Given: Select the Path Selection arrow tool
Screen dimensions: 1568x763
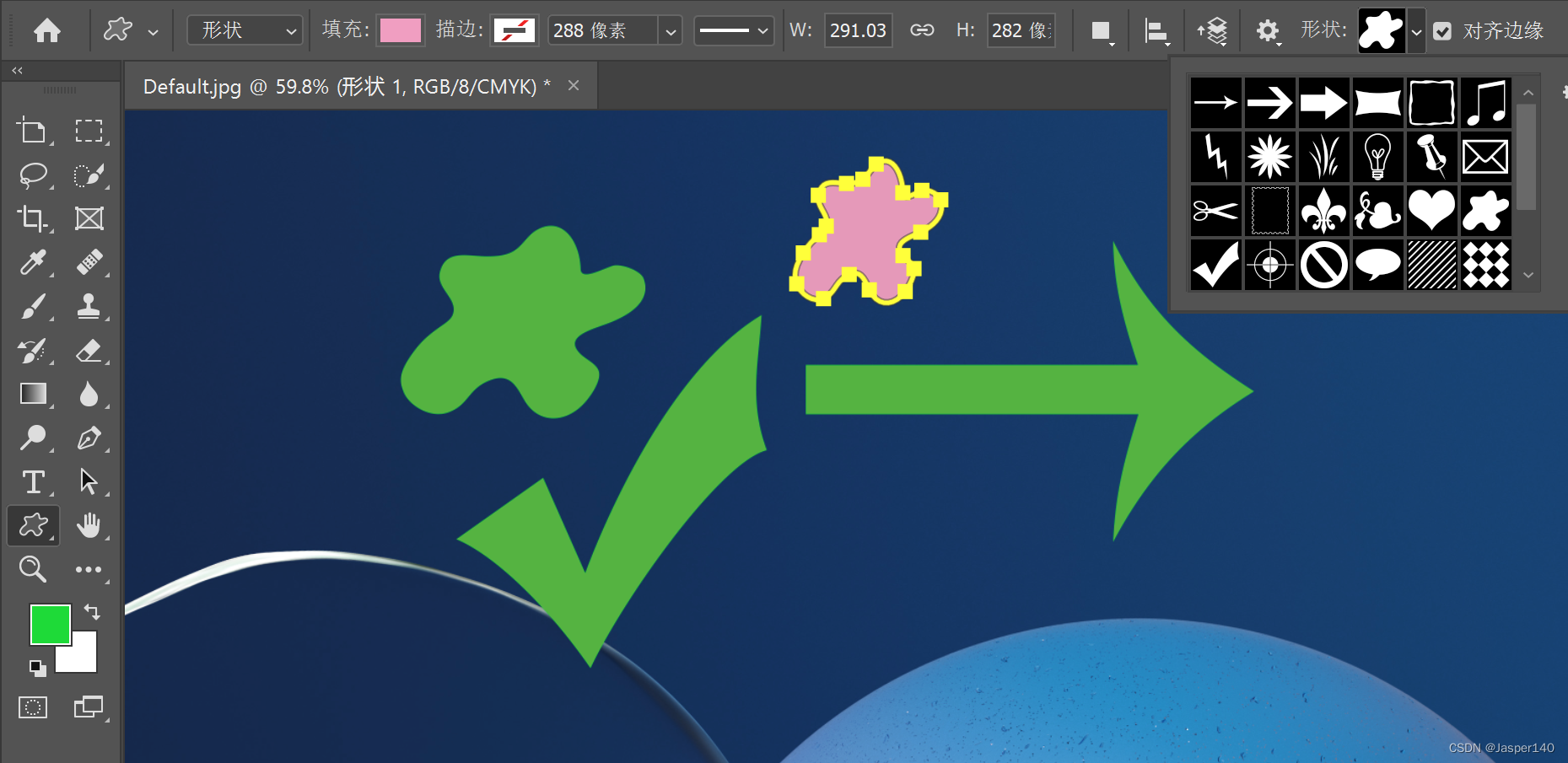Looking at the screenshot, I should (x=89, y=481).
